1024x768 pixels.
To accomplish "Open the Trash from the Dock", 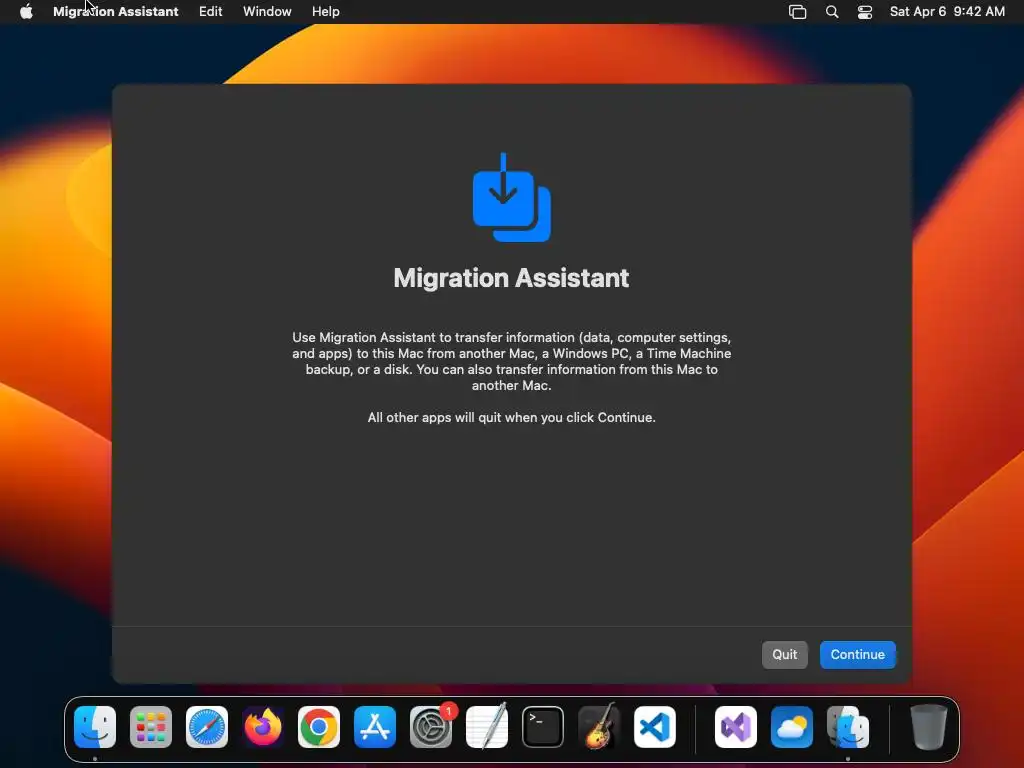I will coord(928,727).
